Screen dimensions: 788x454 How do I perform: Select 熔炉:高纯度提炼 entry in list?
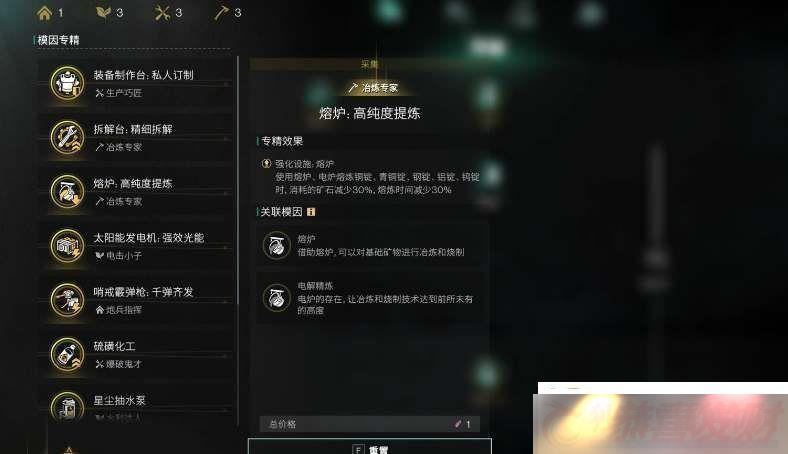(136, 192)
